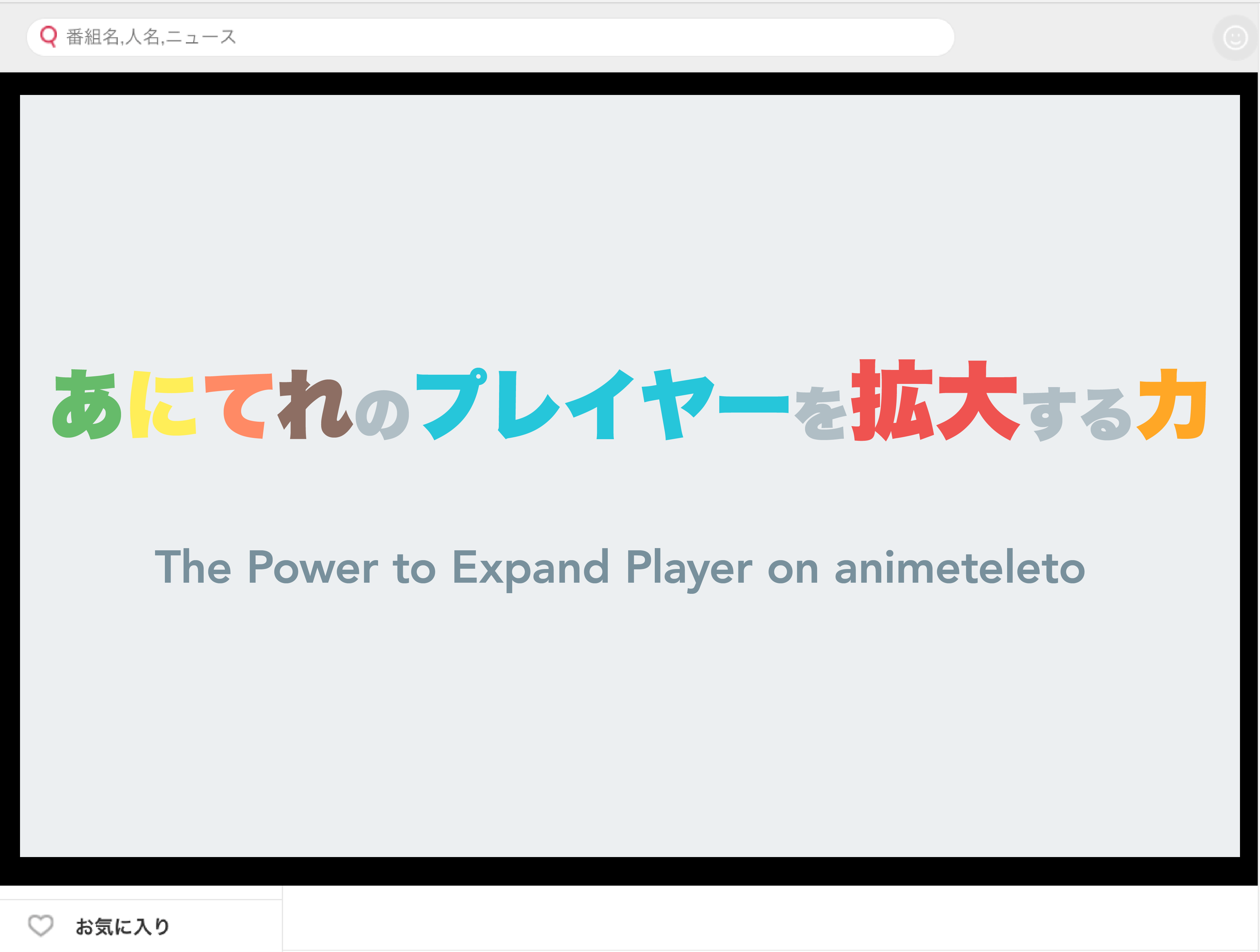Click the magnifier search icon
Screen dimensions: 1260x952
48,37
